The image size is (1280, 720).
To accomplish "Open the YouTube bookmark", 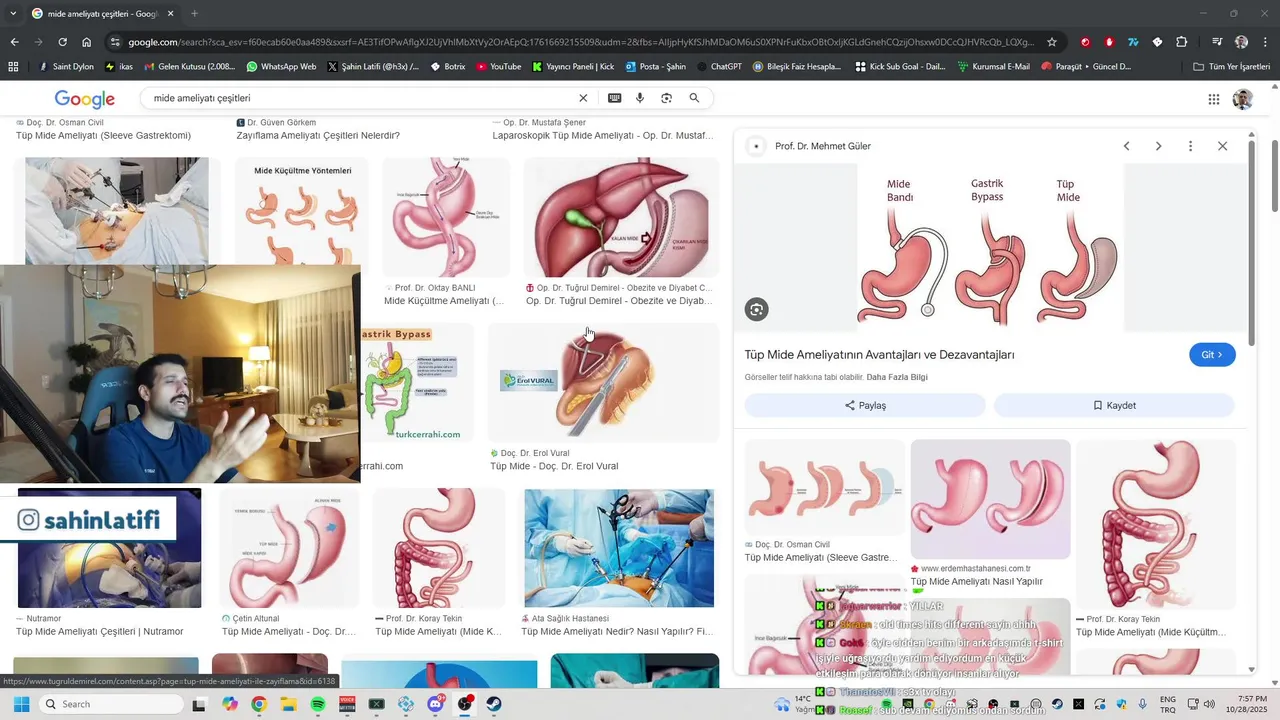I will 498,66.
